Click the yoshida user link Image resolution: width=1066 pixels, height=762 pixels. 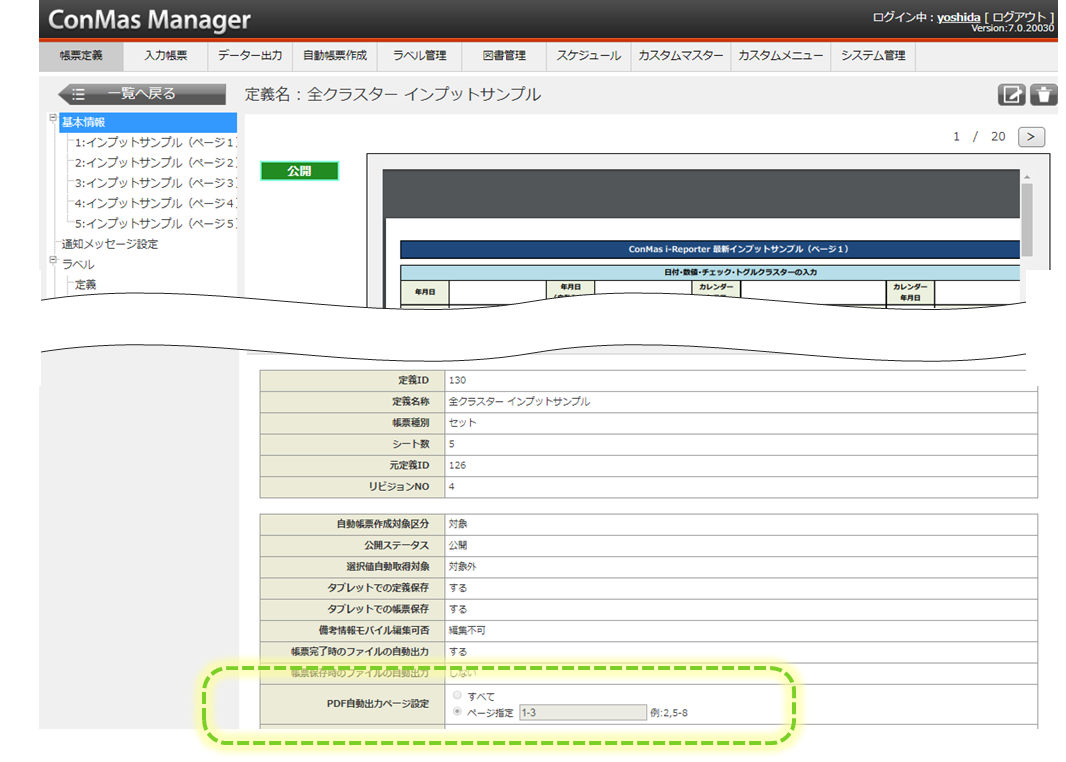pyautogui.click(x=958, y=18)
